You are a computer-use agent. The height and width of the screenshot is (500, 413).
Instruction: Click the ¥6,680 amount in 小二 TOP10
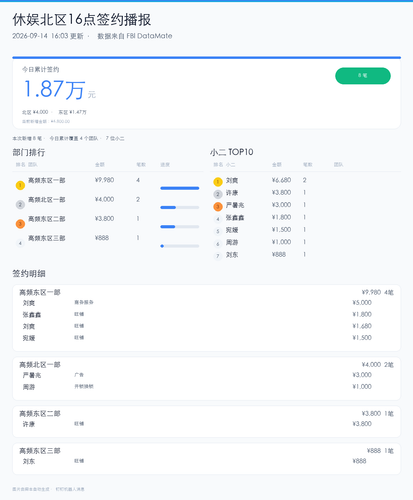(x=281, y=180)
